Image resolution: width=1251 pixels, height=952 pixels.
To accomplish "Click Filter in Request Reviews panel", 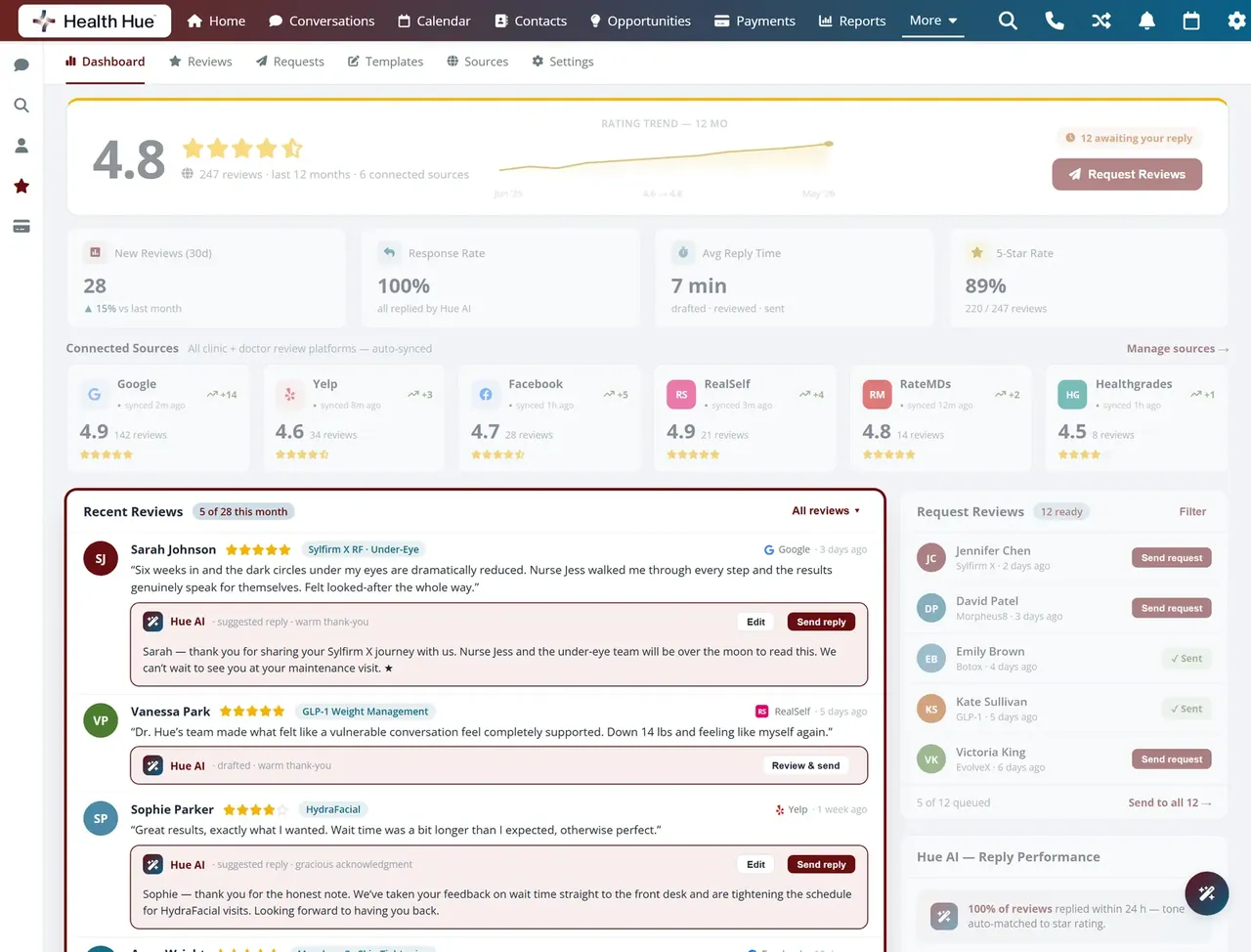I will pyautogui.click(x=1192, y=511).
